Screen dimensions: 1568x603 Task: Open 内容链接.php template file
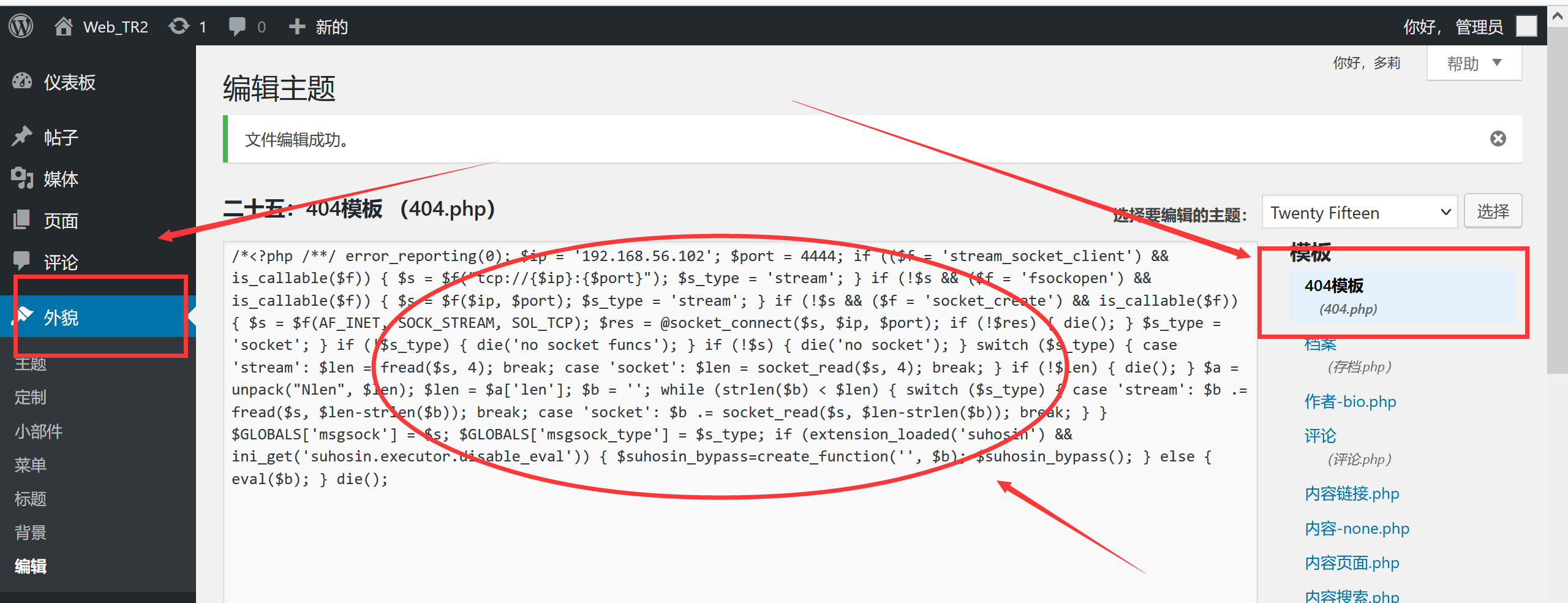pos(1352,493)
